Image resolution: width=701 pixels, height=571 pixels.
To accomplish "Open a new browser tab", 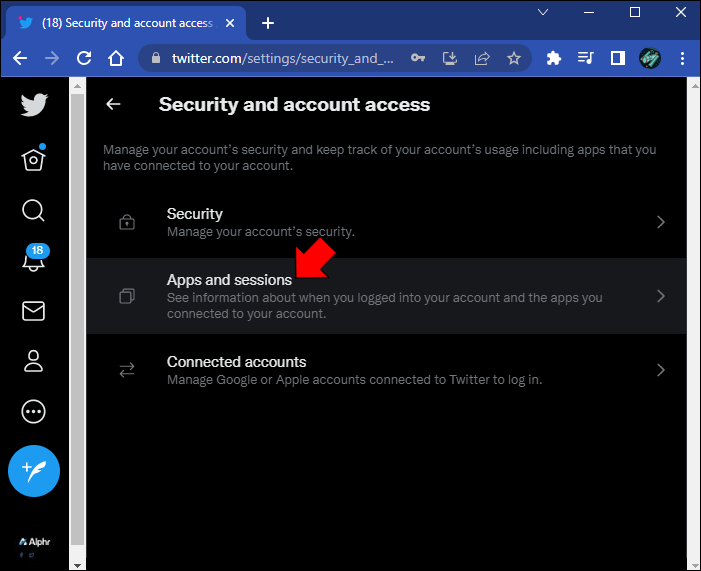I will [267, 23].
